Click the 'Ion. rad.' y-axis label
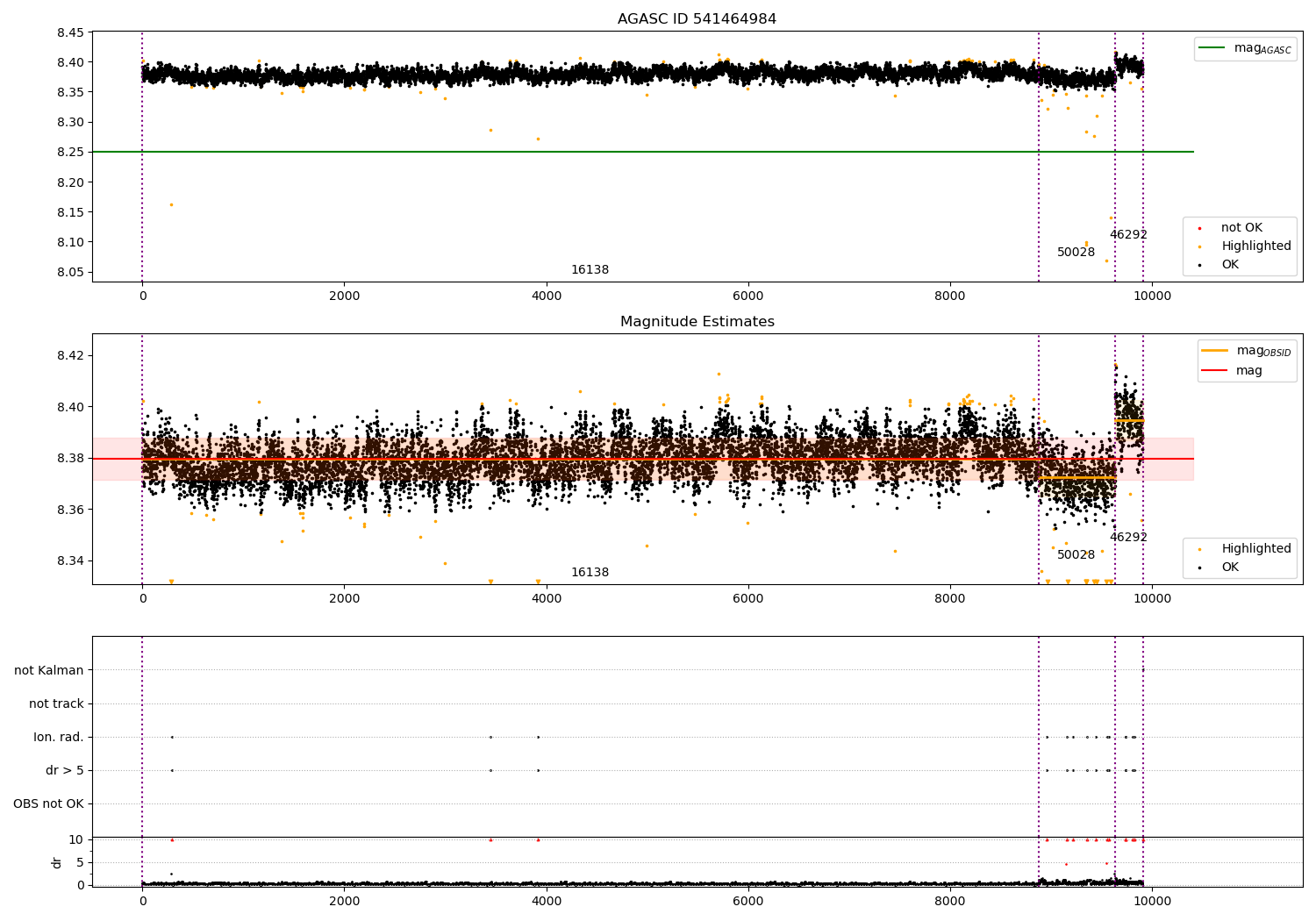This screenshot has height=921, width=1316. 59,737
